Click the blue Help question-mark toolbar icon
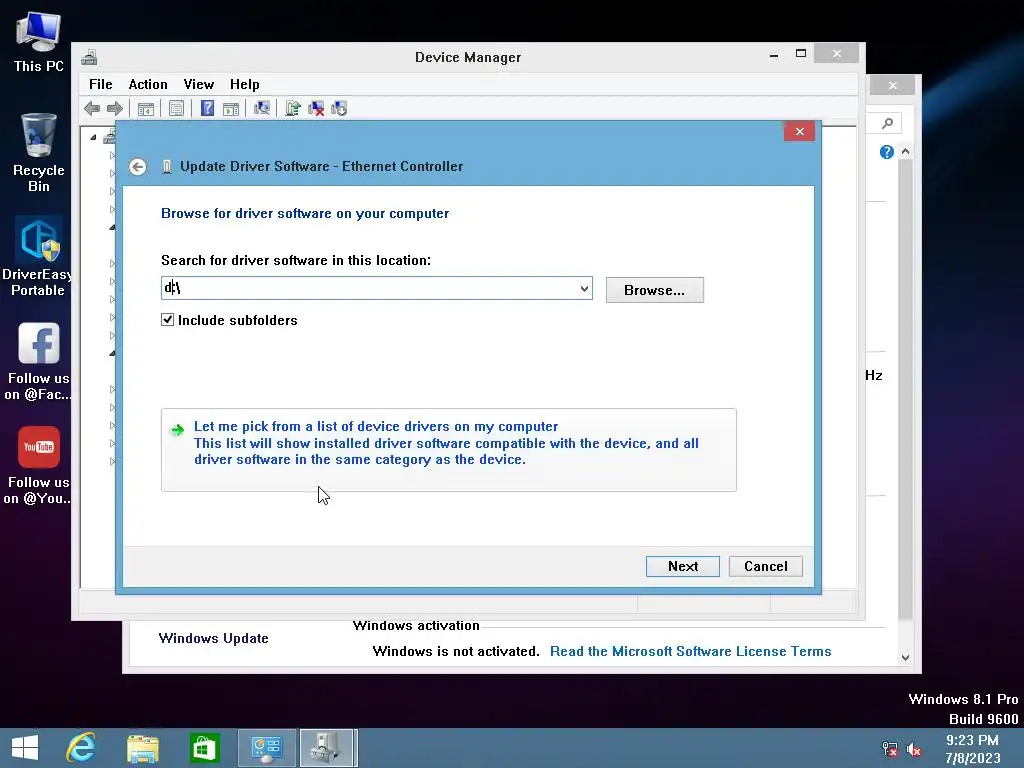1024x768 pixels. coord(207,108)
